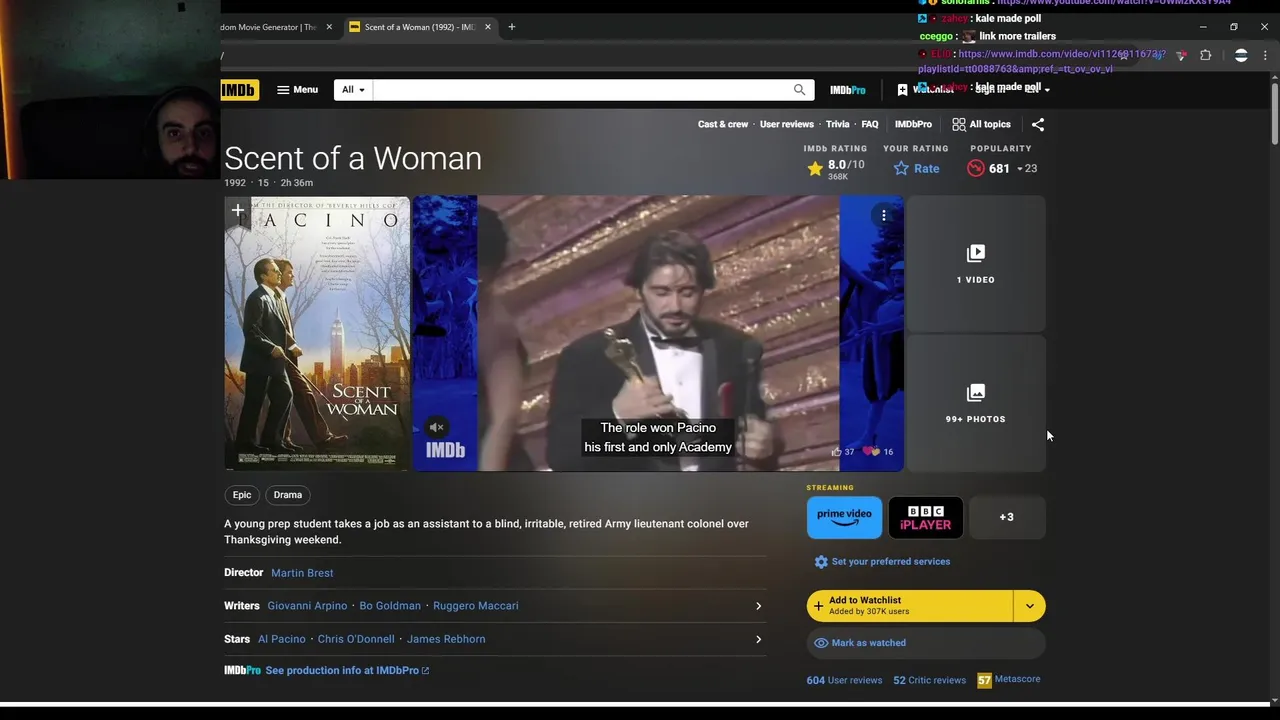1280x720 pixels.
Task: Click Add to Watchlist button
Action: pyautogui.click(x=910, y=606)
